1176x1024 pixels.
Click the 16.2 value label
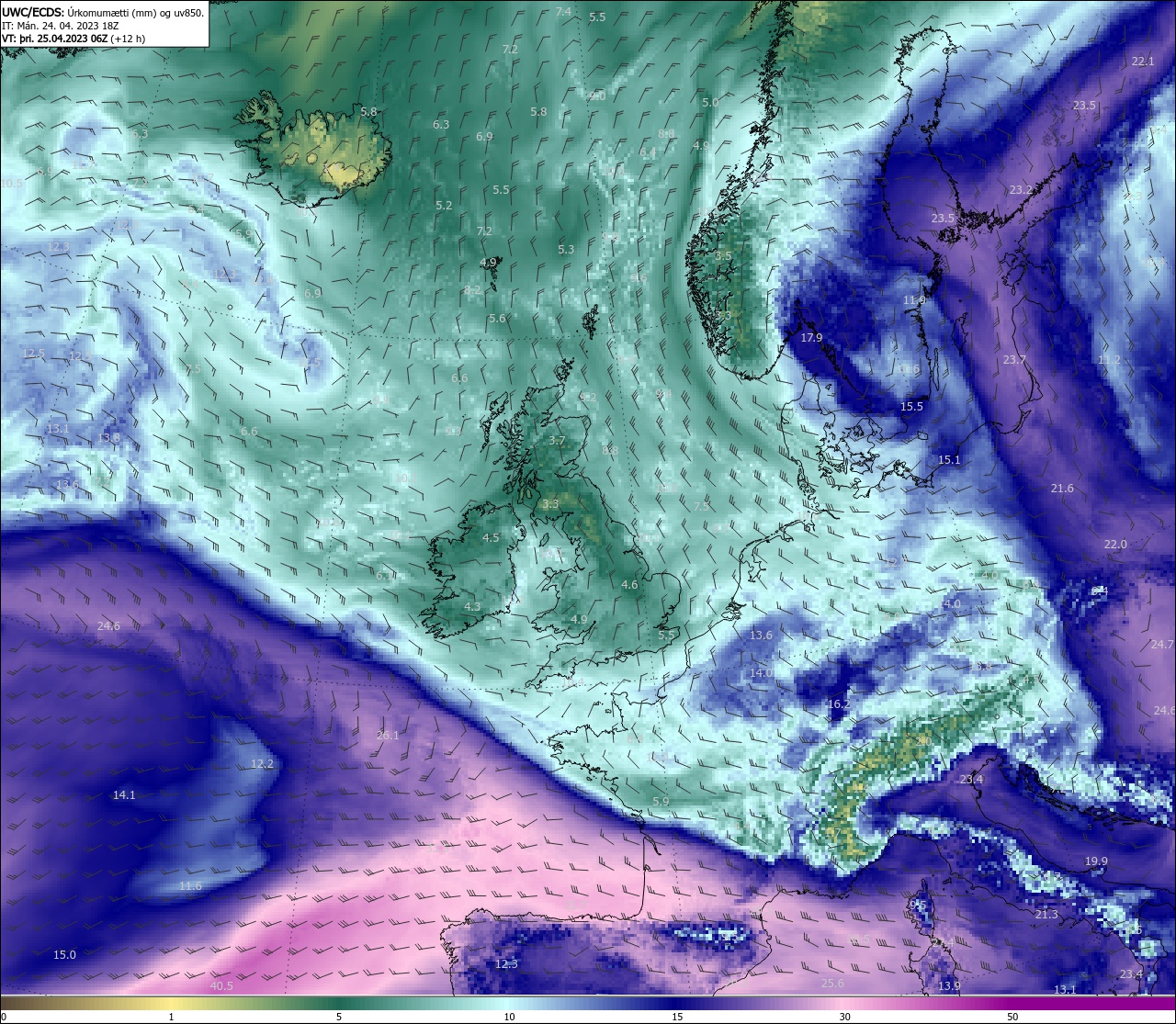839,704
